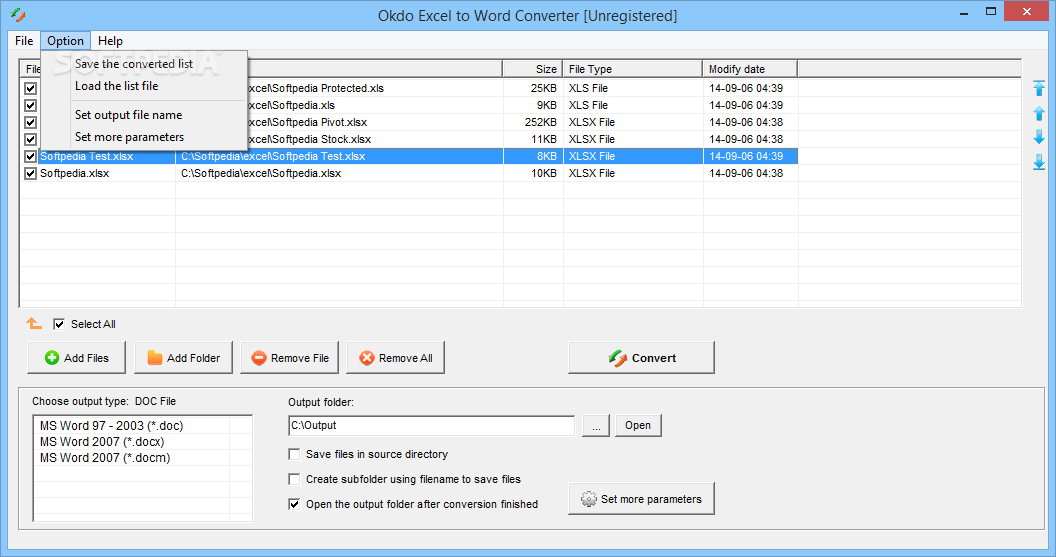Start conversion with the Convert button
1056x557 pixels.
coord(641,358)
